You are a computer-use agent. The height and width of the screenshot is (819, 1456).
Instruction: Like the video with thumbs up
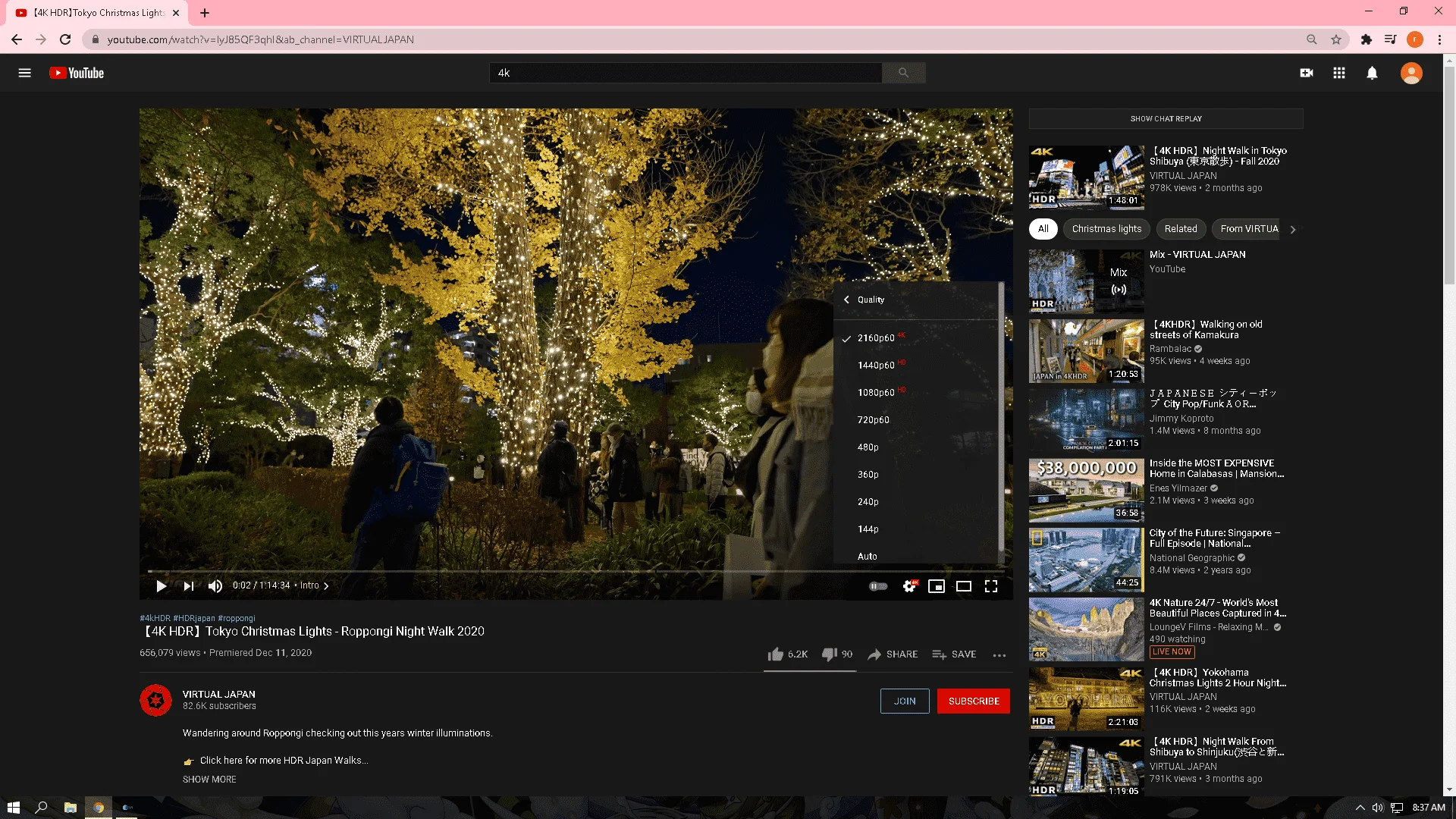787,654
